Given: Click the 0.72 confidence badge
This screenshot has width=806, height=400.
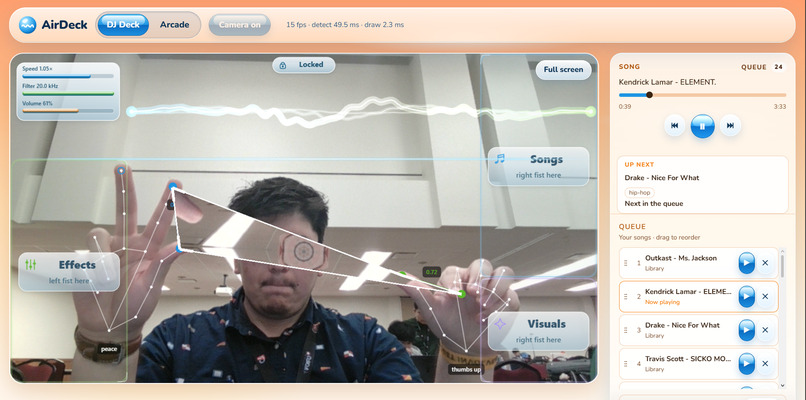Looking at the screenshot, I should [431, 272].
